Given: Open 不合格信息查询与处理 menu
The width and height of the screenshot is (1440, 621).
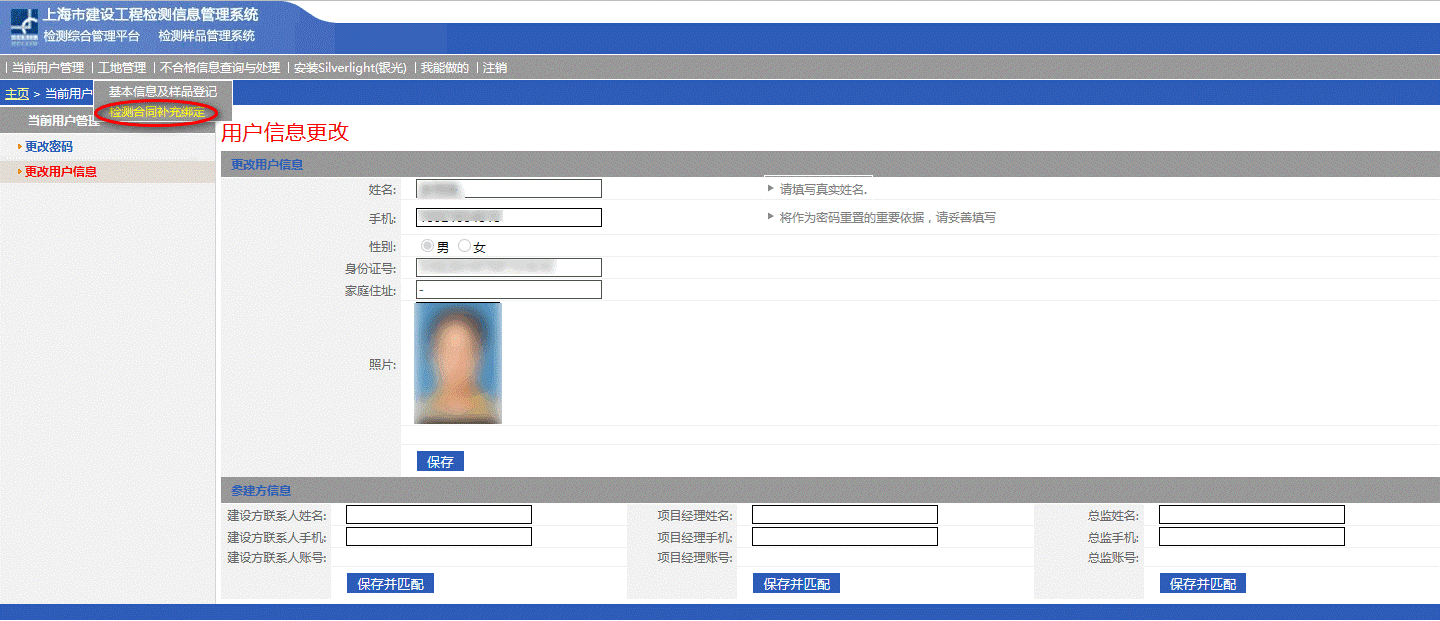Looking at the screenshot, I should point(220,68).
